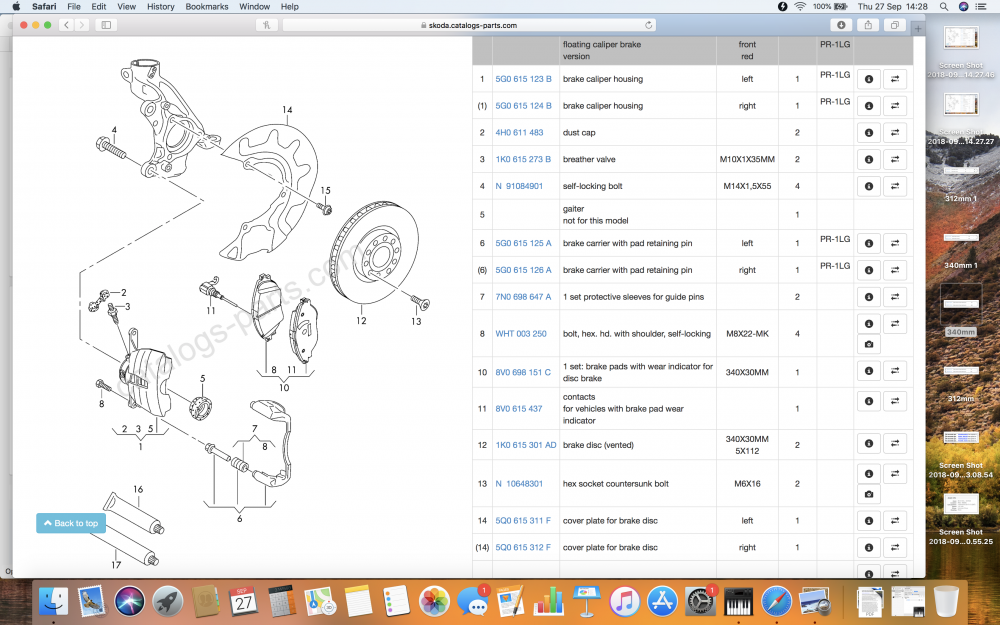1000x625 pixels.
Task: Open the Safari application menu
Action: (x=44, y=6)
